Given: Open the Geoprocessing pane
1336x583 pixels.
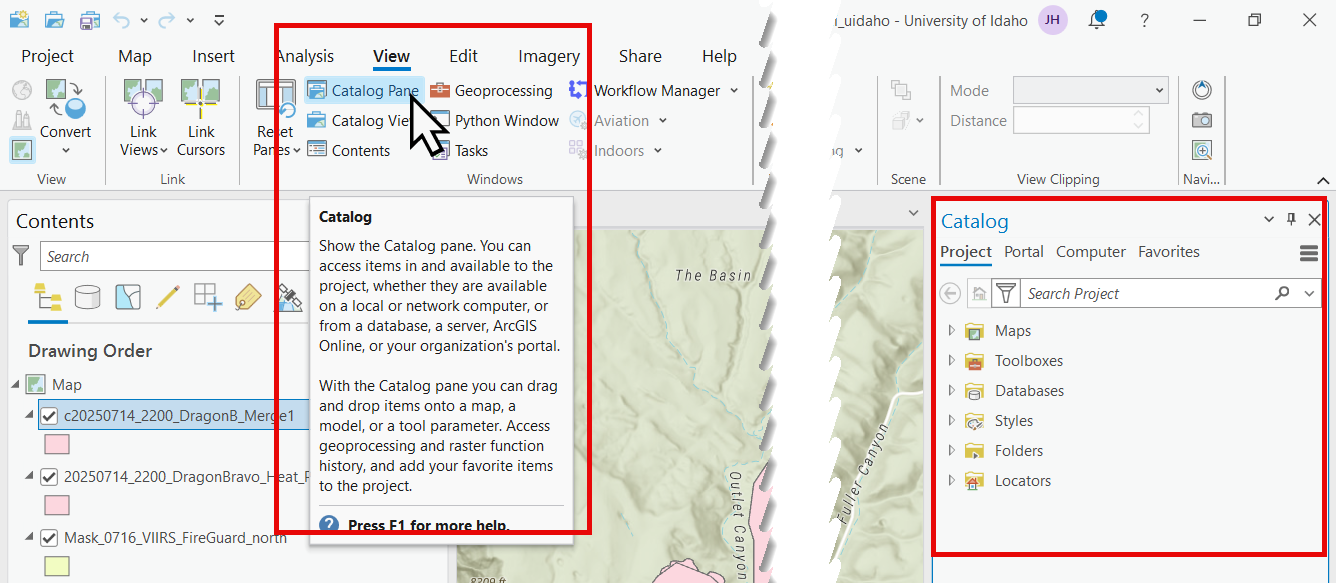Looking at the screenshot, I should 491,90.
